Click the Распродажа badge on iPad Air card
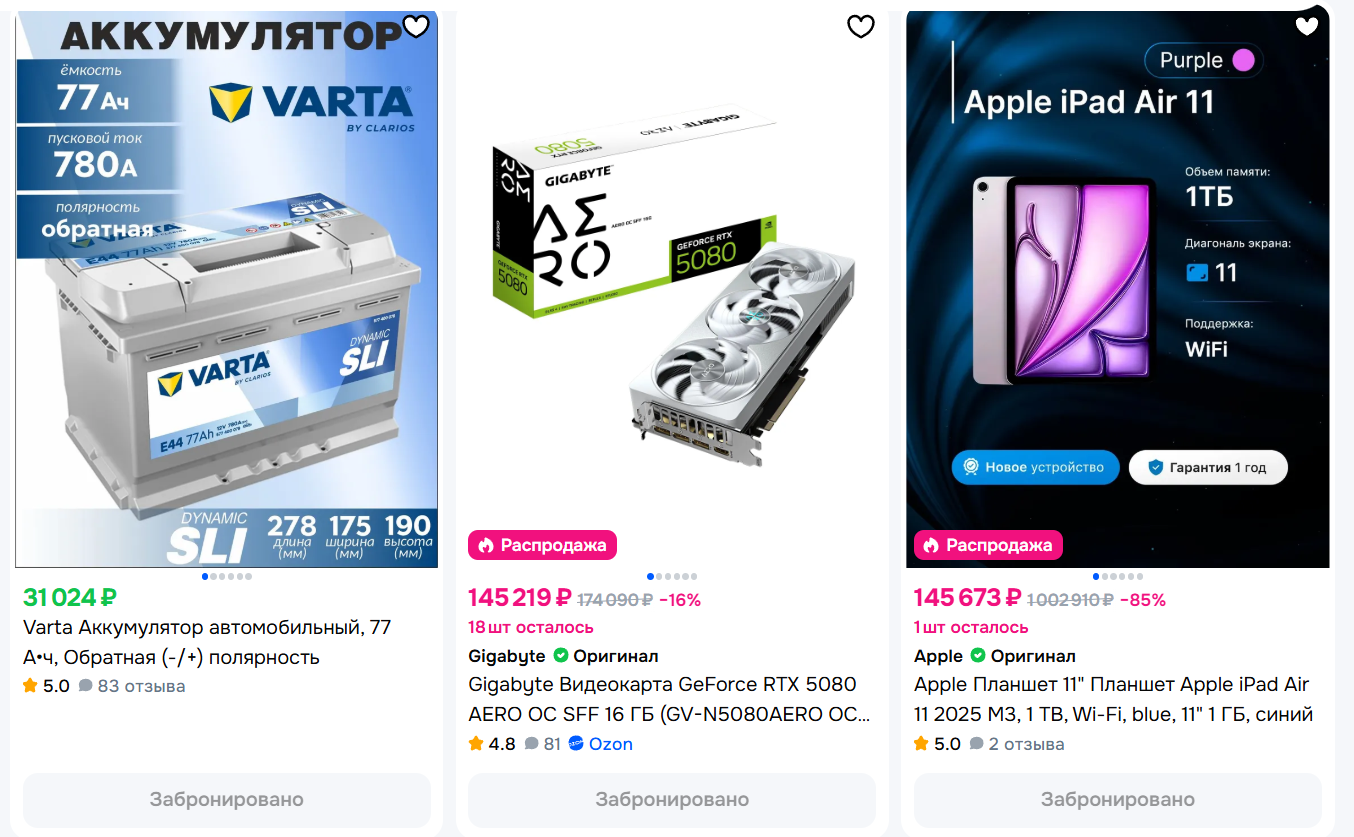 [988, 545]
